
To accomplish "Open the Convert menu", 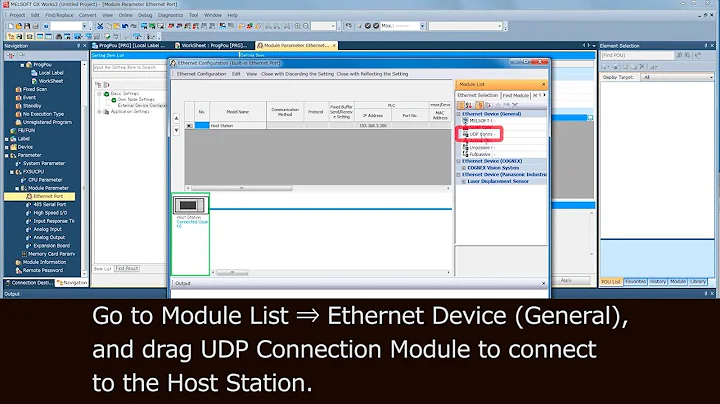I will click(87, 15).
